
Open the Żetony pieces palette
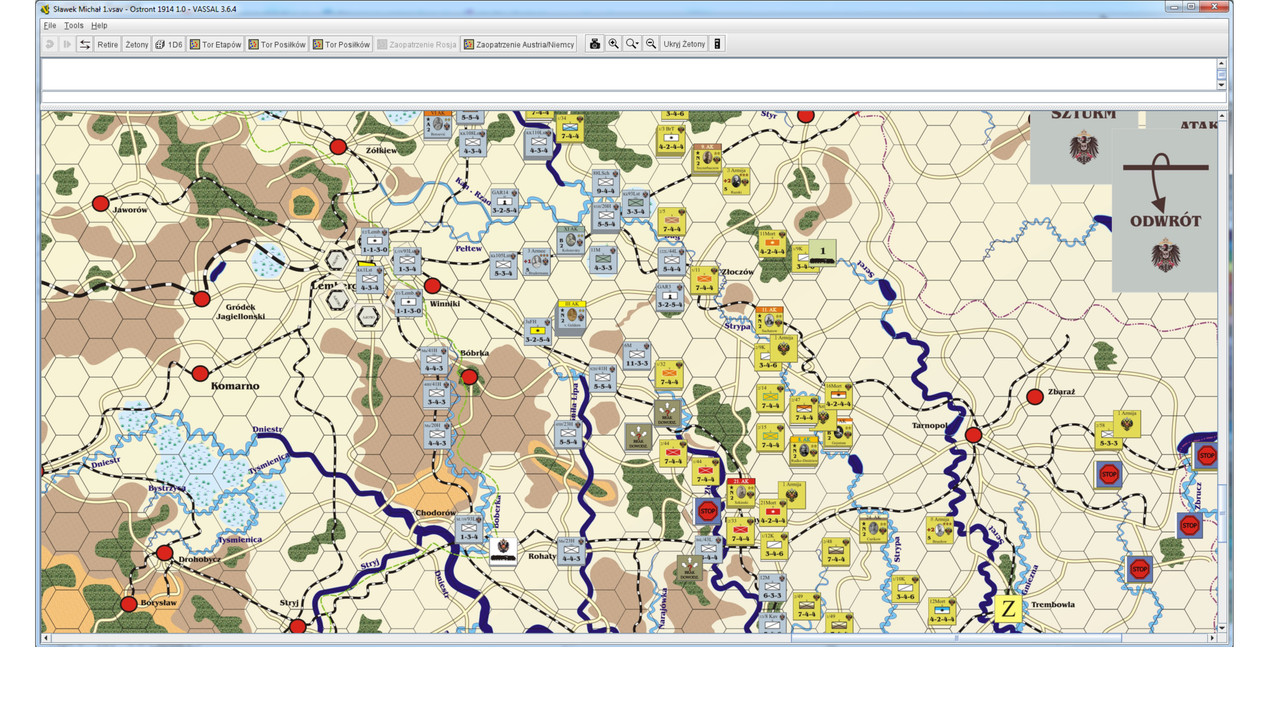[x=137, y=44]
